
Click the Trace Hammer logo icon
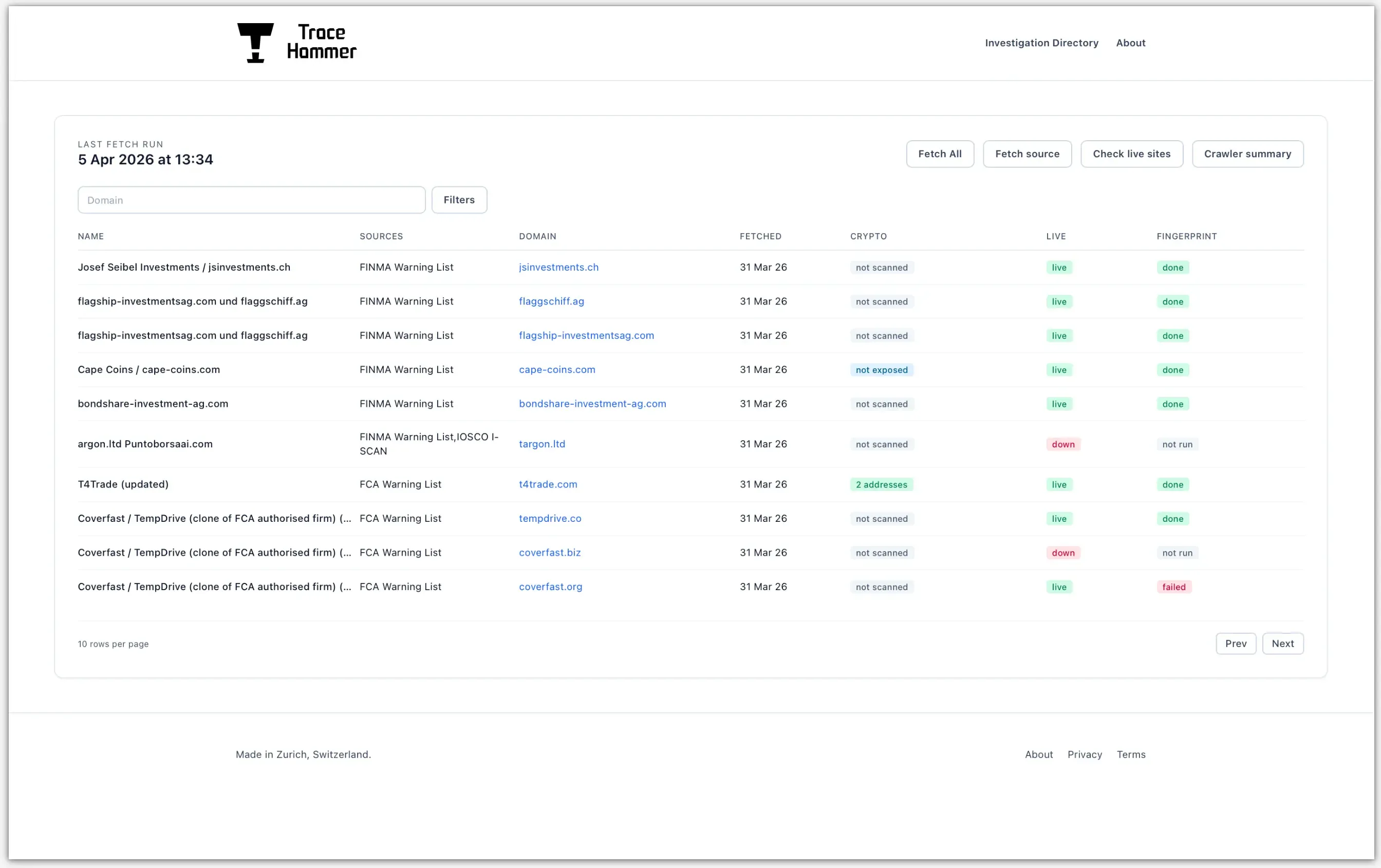pyautogui.click(x=256, y=42)
